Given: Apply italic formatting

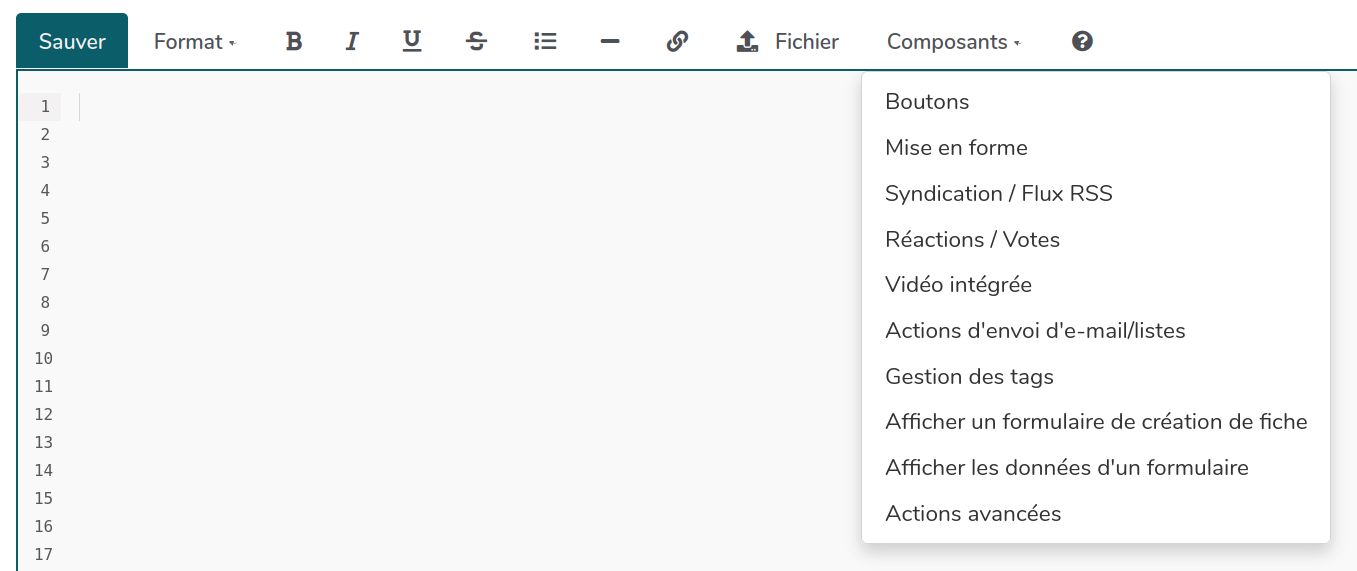Looking at the screenshot, I should [x=352, y=41].
